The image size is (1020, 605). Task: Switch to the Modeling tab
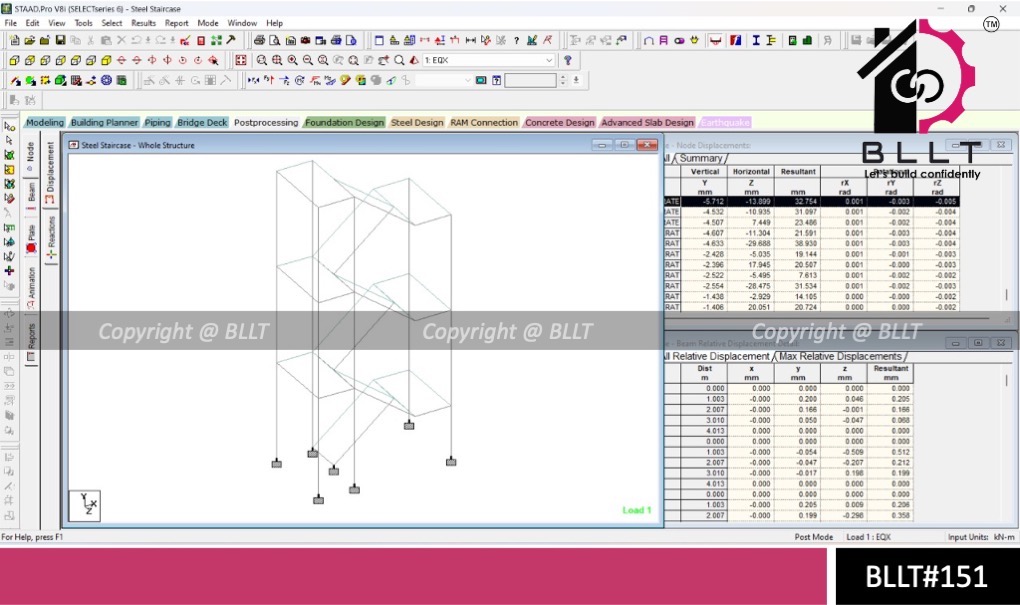[x=45, y=122]
